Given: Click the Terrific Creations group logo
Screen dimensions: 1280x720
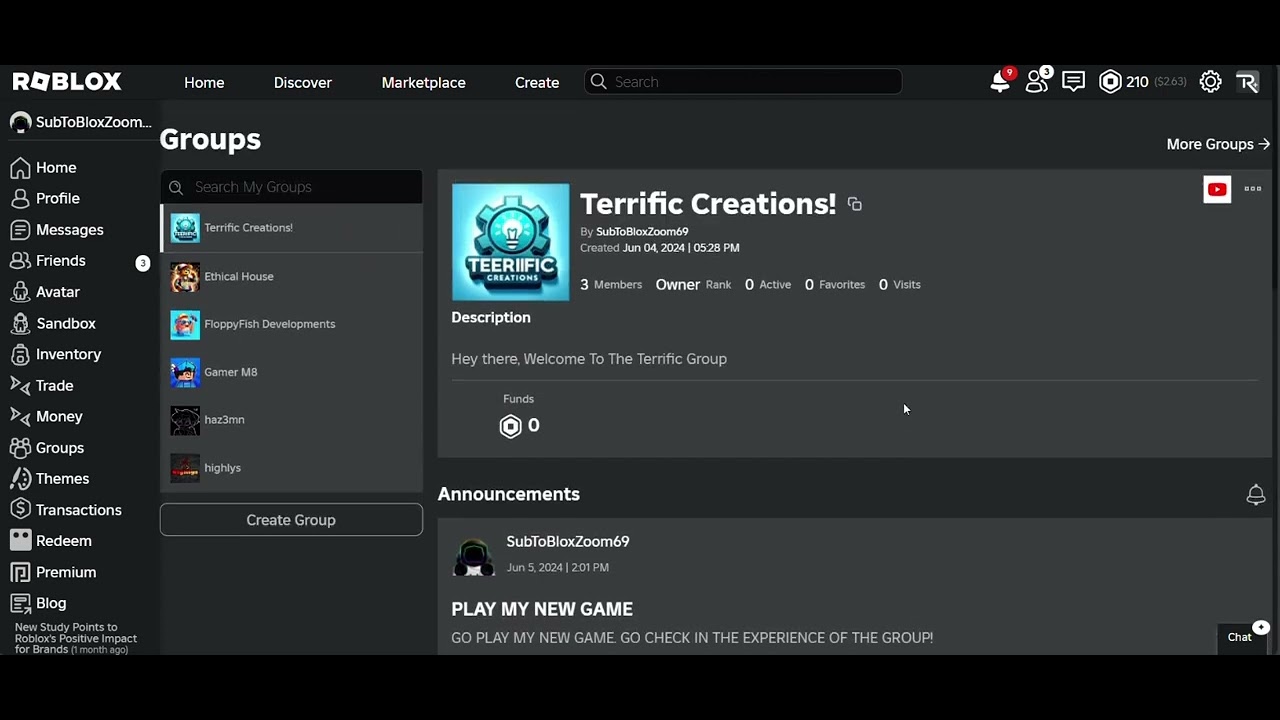Looking at the screenshot, I should click(x=510, y=242).
